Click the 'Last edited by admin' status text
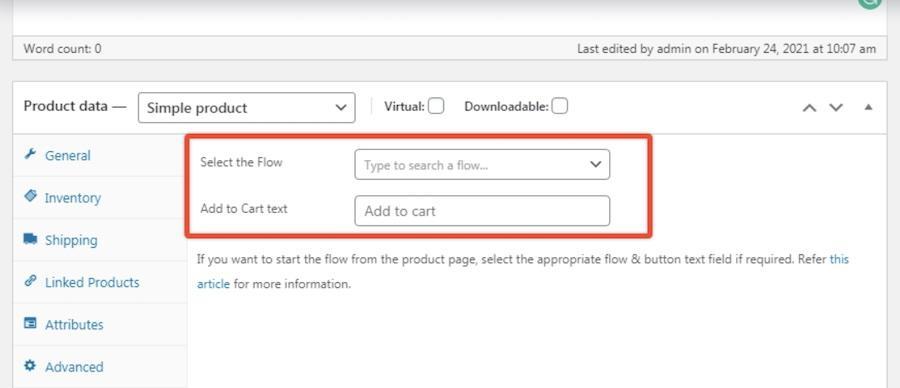 pos(727,49)
